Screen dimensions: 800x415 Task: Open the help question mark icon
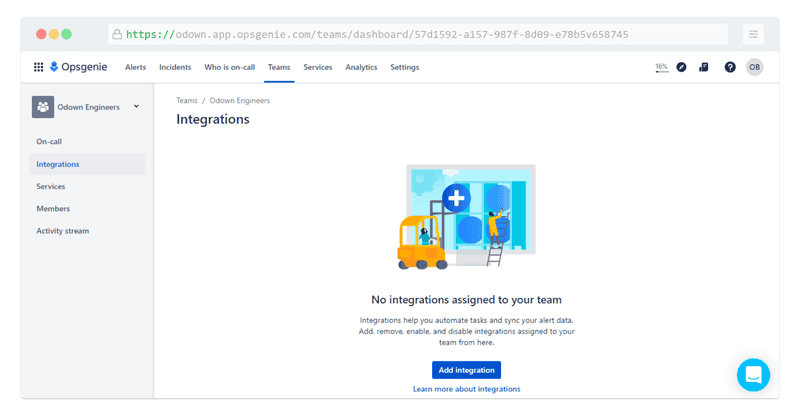click(x=730, y=67)
